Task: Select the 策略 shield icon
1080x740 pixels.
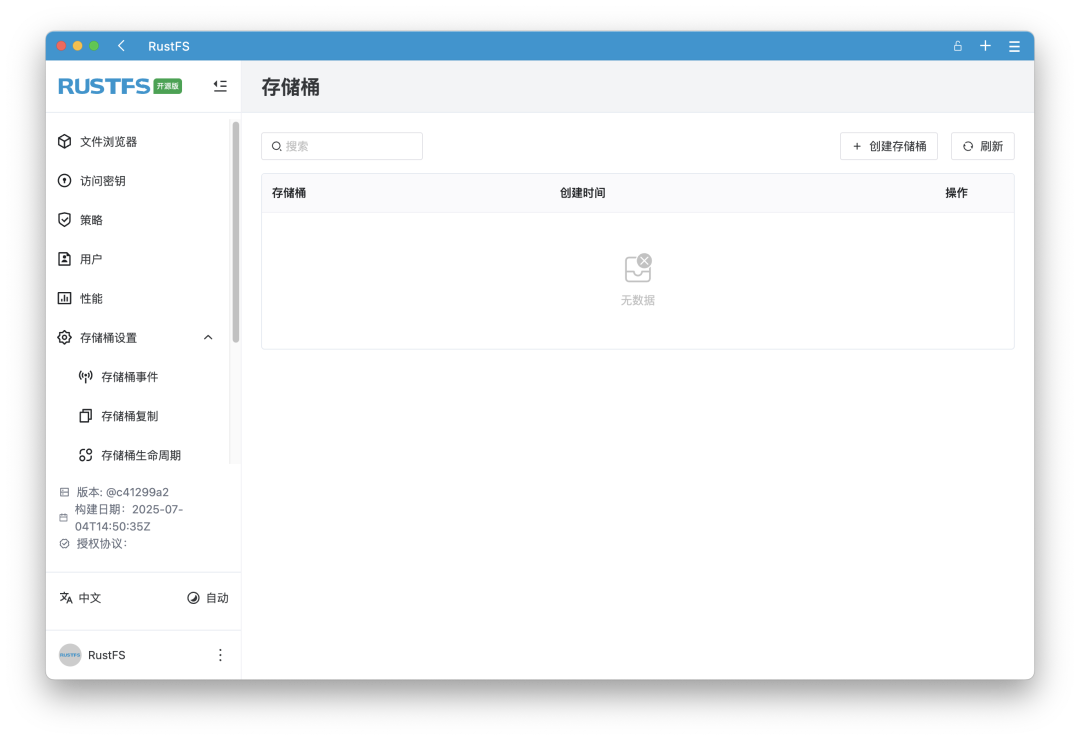Action: point(64,220)
